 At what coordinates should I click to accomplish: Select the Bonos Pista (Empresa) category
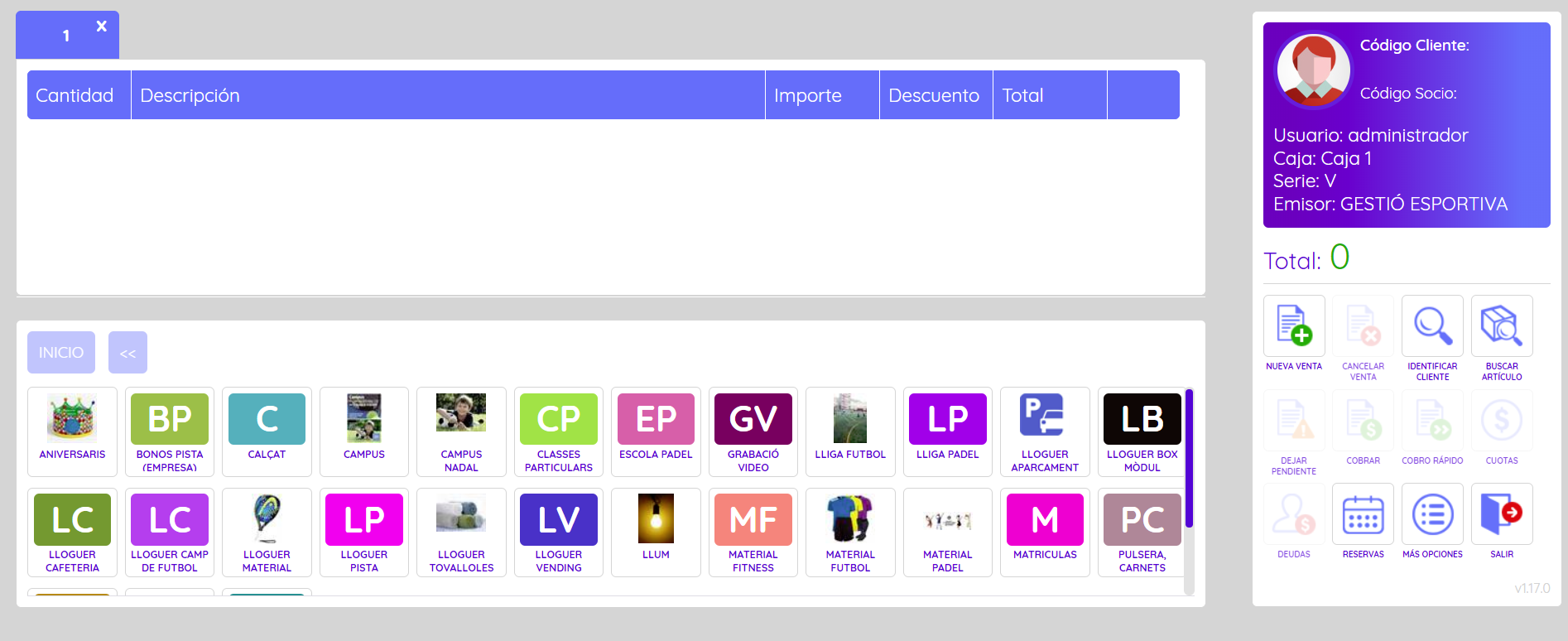pos(170,431)
